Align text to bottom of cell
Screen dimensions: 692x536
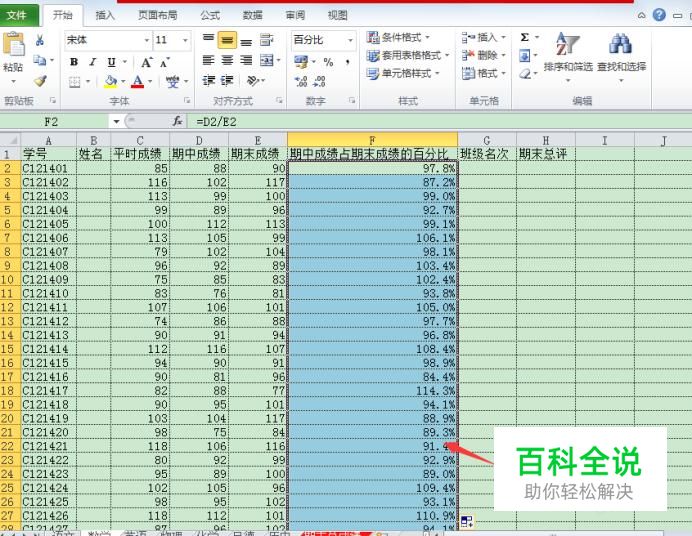246,40
